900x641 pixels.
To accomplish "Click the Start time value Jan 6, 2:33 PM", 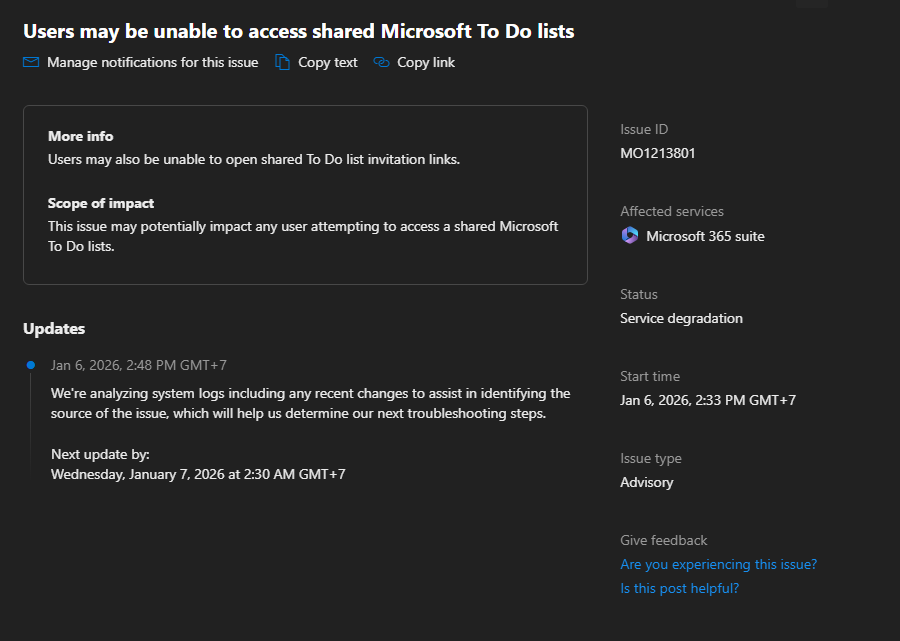I will tap(708, 400).
